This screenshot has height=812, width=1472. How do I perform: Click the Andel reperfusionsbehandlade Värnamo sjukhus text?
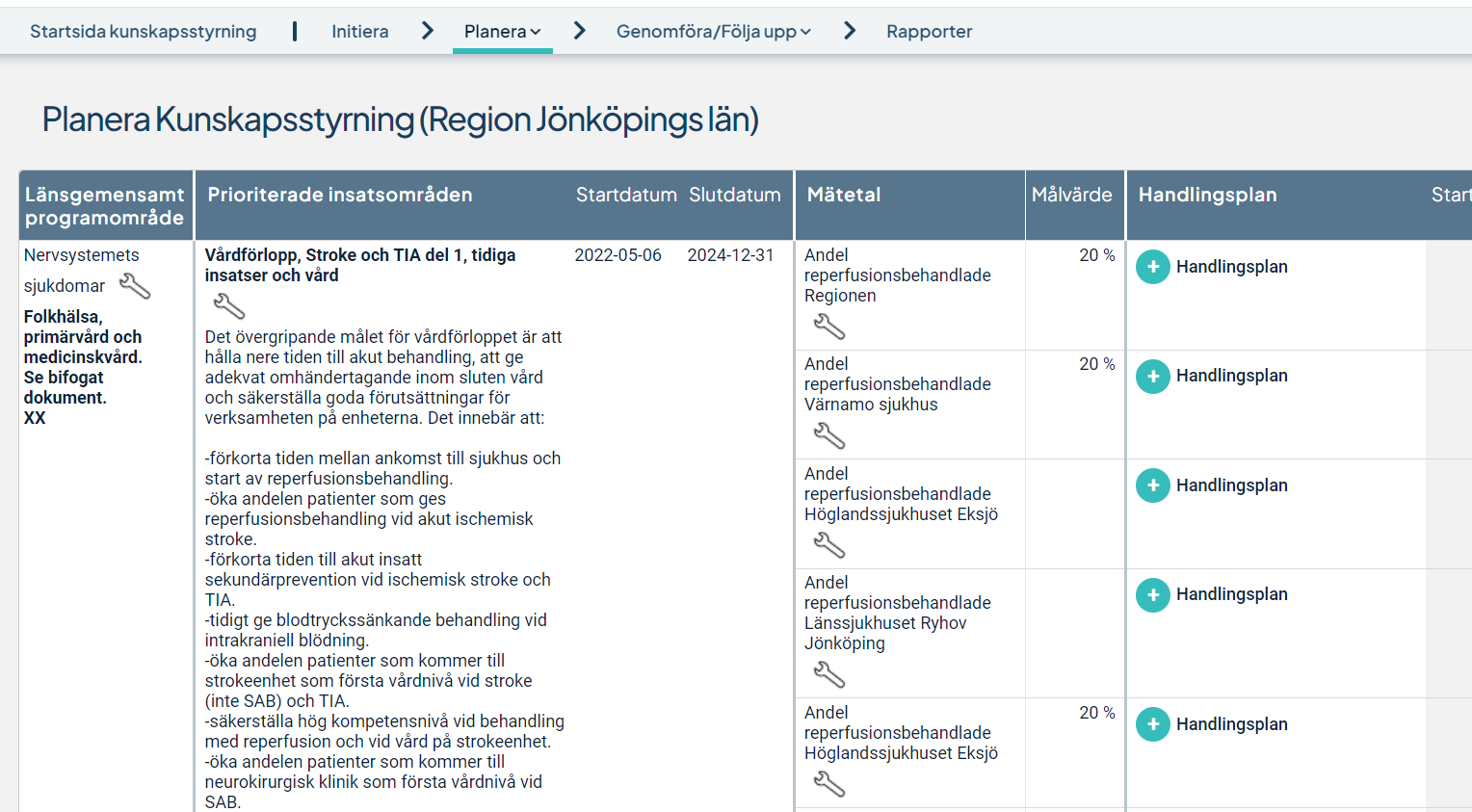tap(898, 384)
